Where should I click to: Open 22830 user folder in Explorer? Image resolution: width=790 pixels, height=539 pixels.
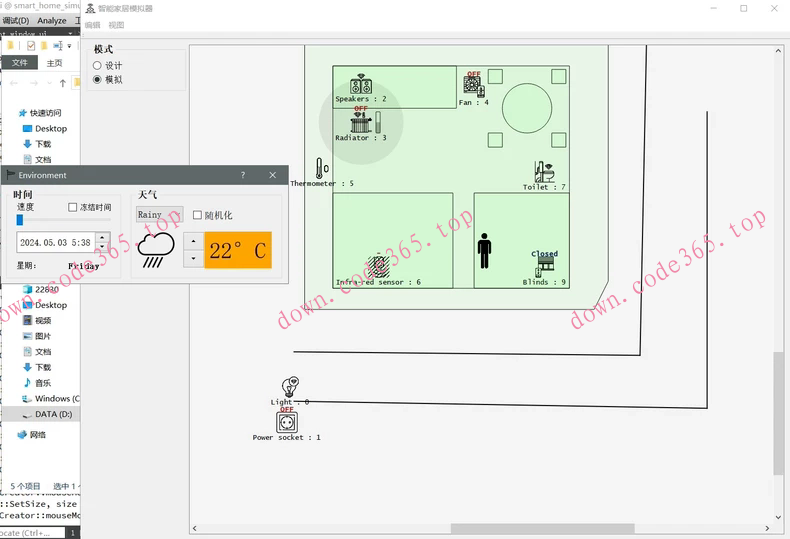pos(41,289)
